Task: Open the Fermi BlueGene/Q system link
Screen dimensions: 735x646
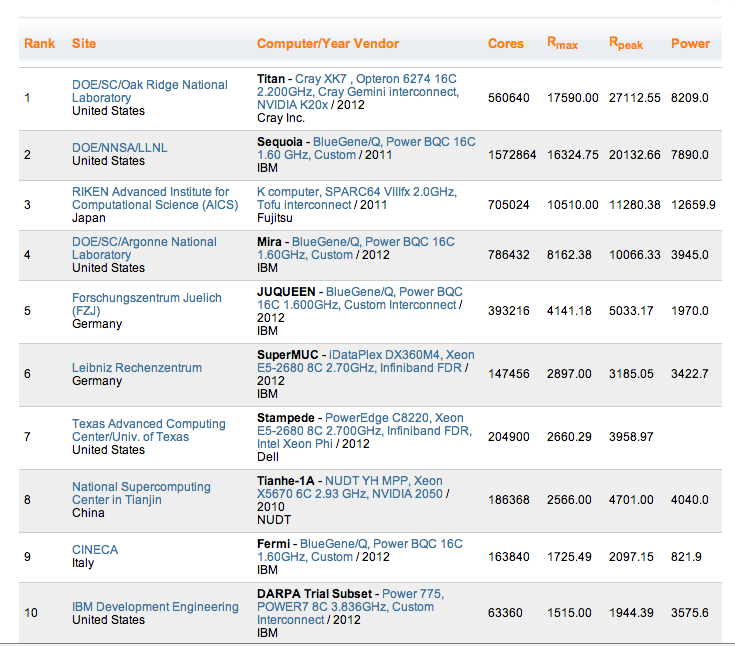Action: [x=360, y=550]
